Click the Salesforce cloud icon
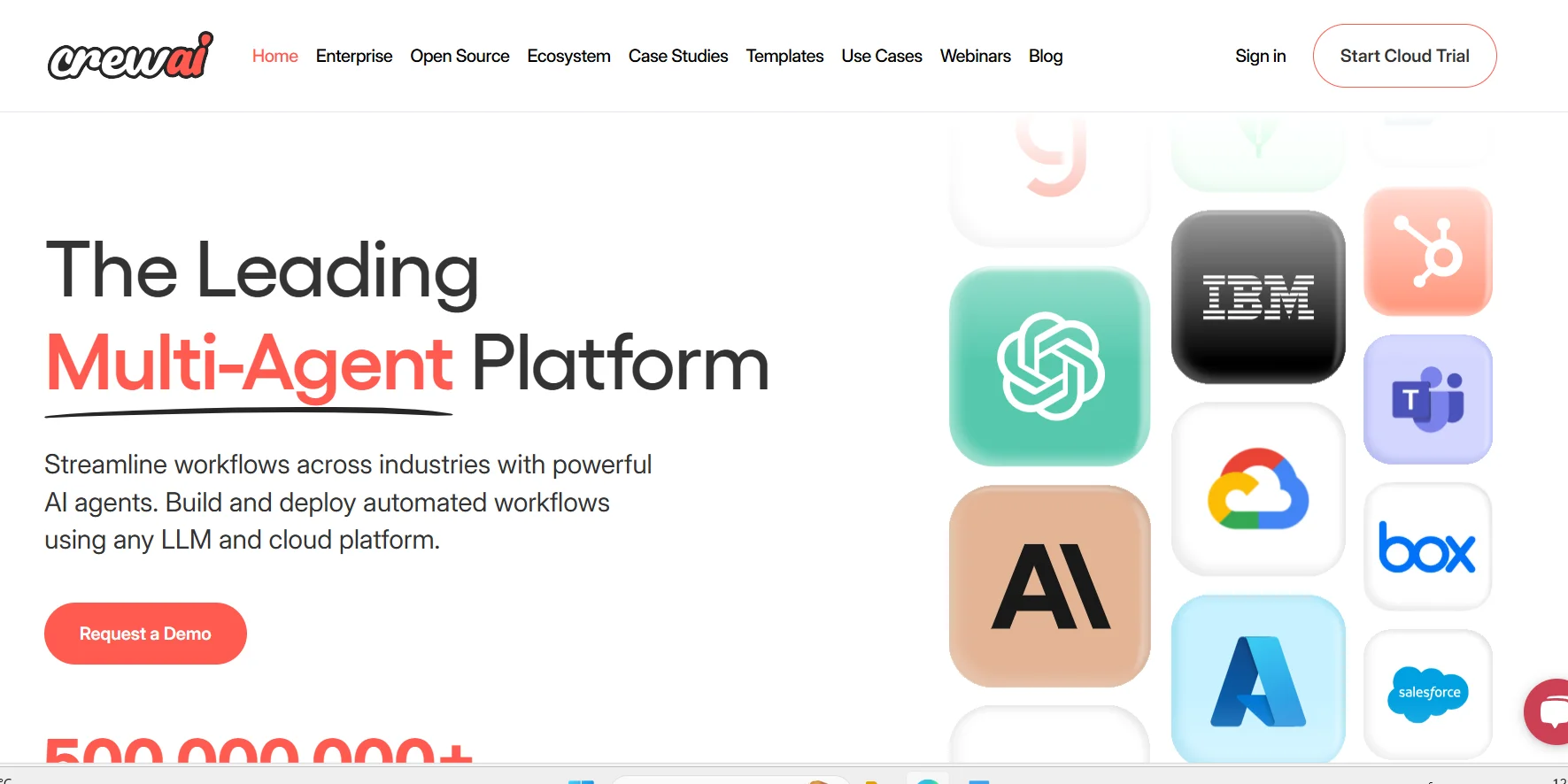Image resolution: width=1568 pixels, height=784 pixels. 1428,694
